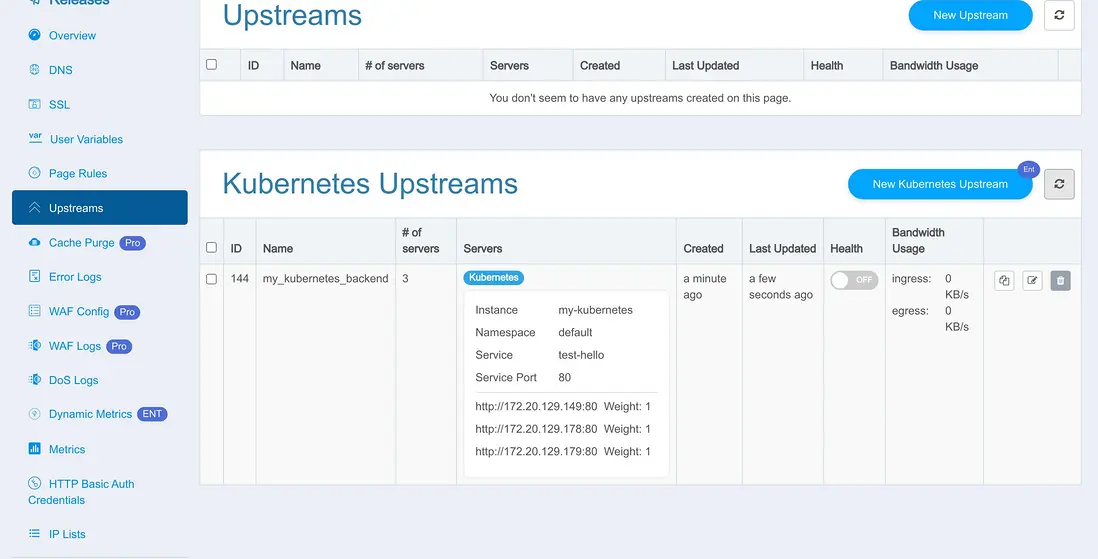Viewport: 1098px width, 559px height.
Task: Refresh the Kubernetes Upstreams table
Action: (x=1059, y=184)
